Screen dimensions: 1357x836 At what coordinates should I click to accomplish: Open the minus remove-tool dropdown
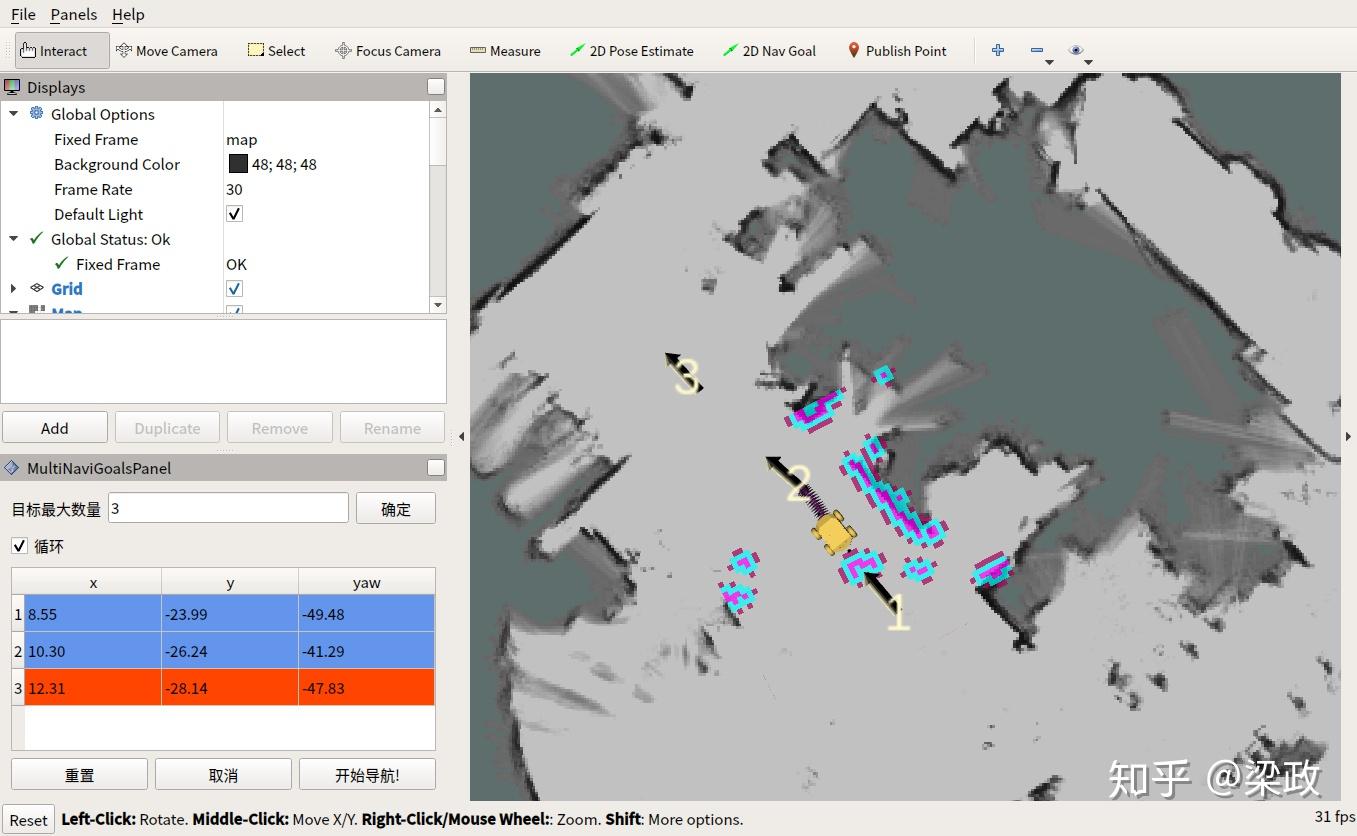pos(1041,51)
